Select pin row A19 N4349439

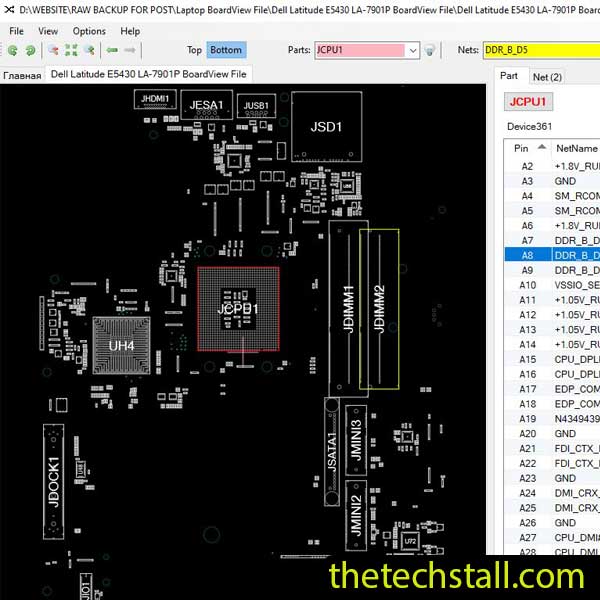click(552, 419)
